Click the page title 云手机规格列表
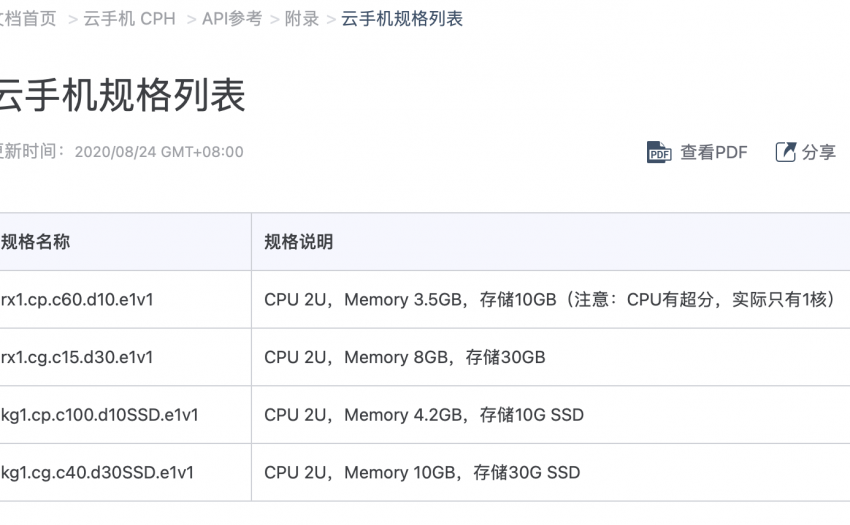850x525 pixels. (x=120, y=96)
